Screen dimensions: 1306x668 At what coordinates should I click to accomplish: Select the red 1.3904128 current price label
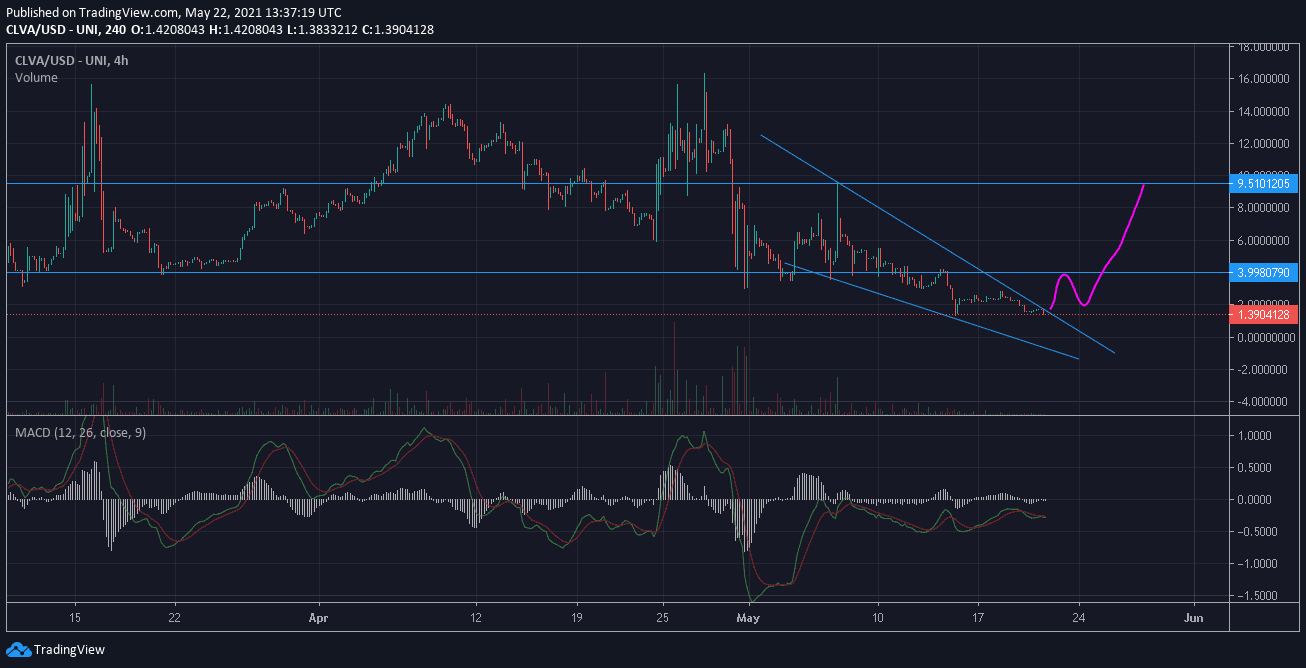(1266, 314)
